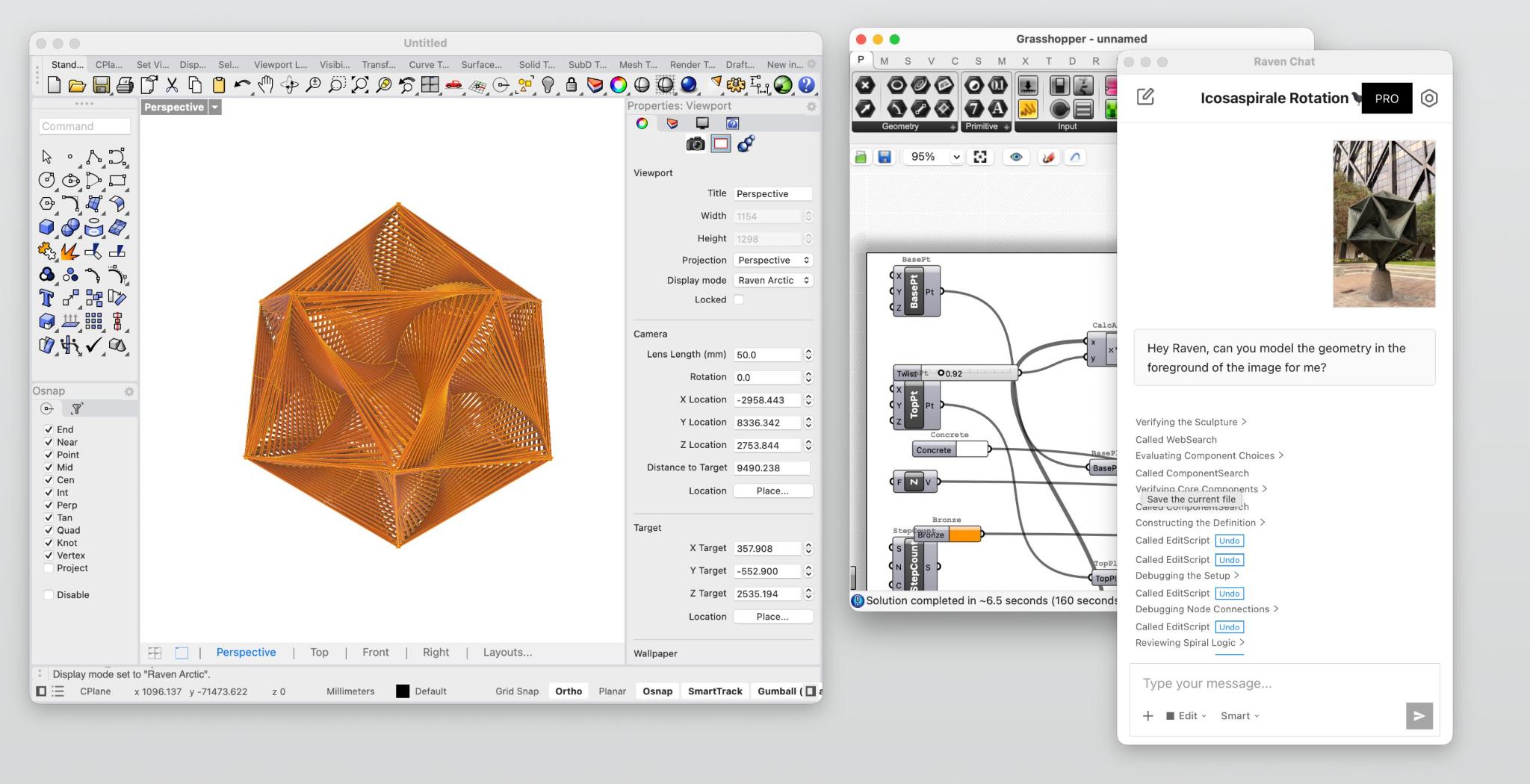The height and width of the screenshot is (784, 1530).
Task: Start a new chat with compose icon
Action: click(x=1145, y=97)
